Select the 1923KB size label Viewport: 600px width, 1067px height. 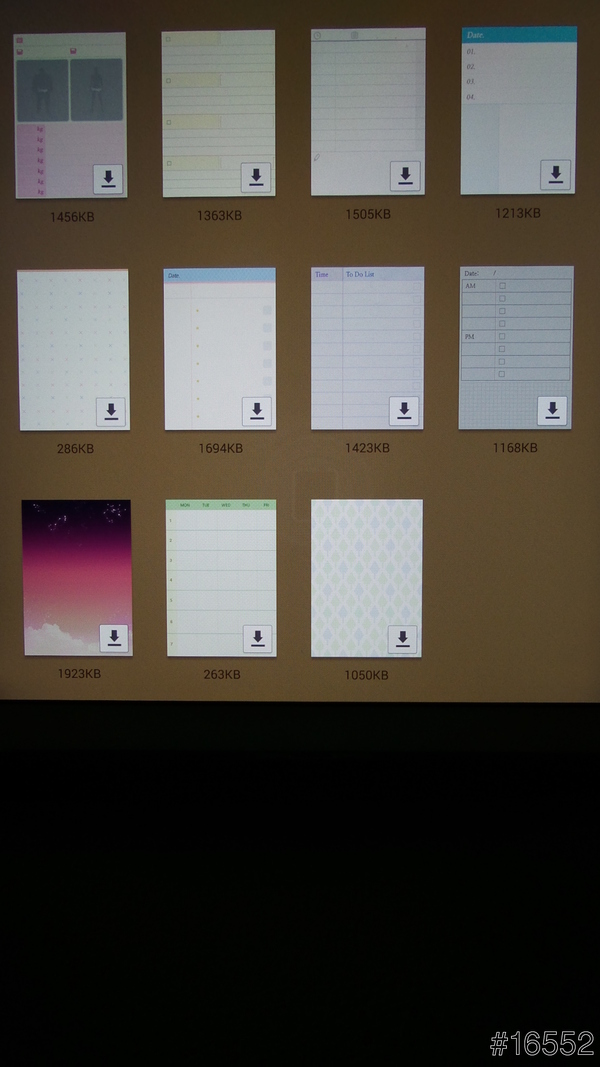point(79,674)
